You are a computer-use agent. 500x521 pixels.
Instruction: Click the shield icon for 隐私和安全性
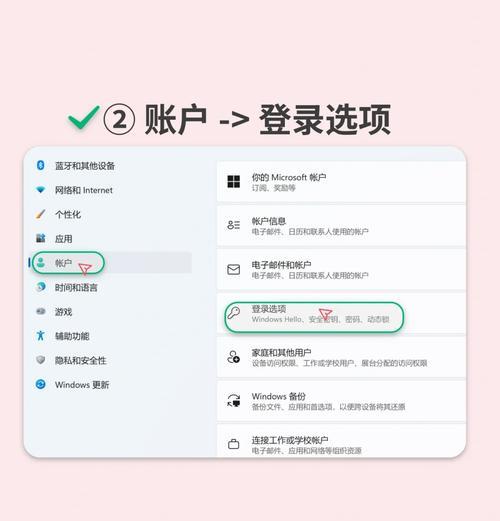pyautogui.click(x=41, y=360)
